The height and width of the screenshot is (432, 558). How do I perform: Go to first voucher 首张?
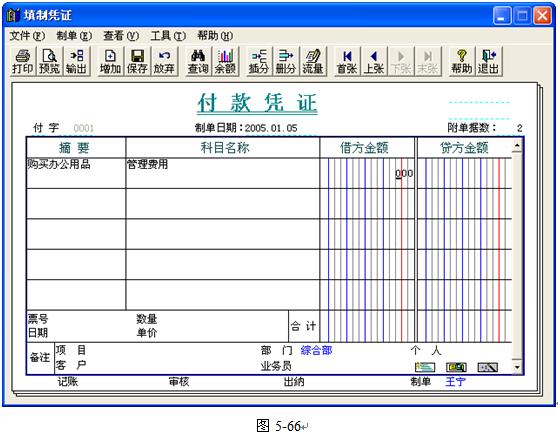[x=347, y=61]
